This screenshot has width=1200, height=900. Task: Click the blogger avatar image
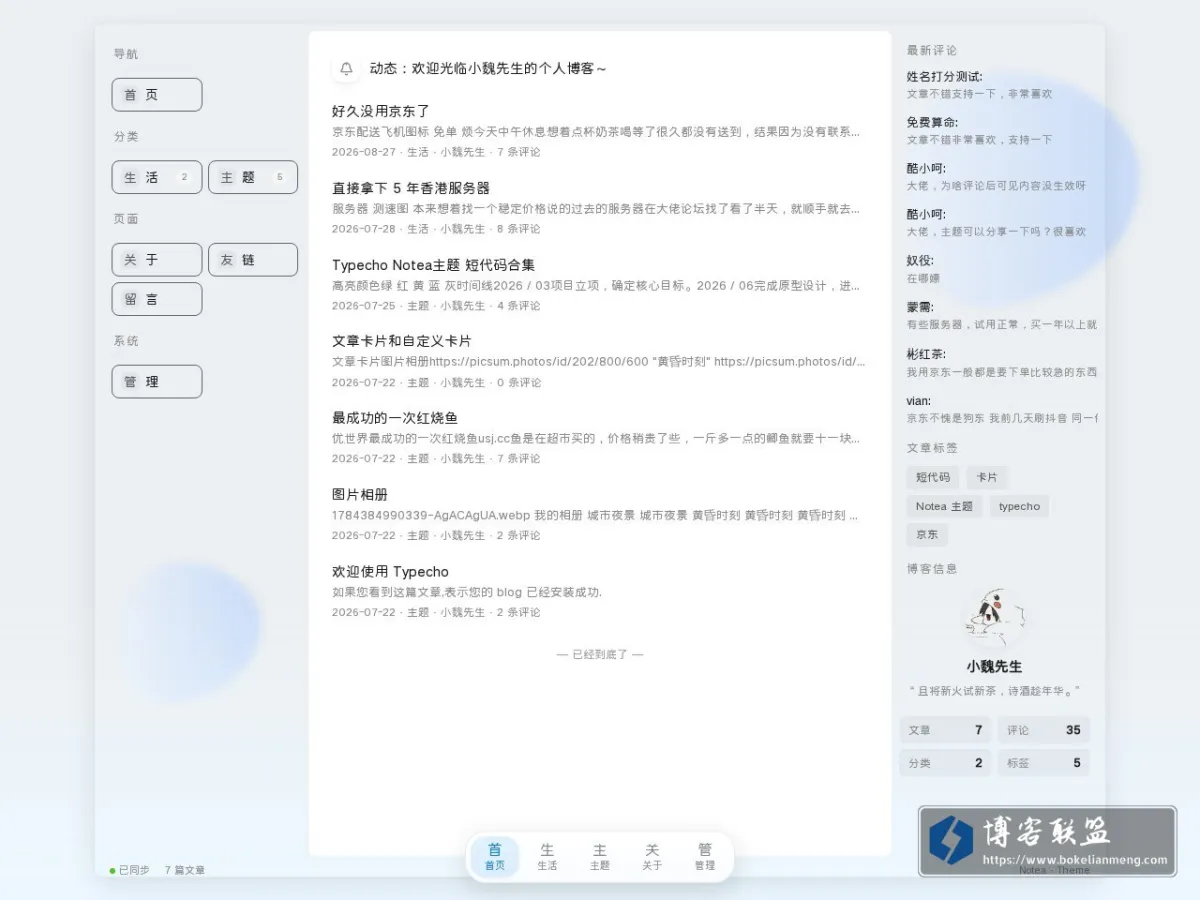click(994, 618)
